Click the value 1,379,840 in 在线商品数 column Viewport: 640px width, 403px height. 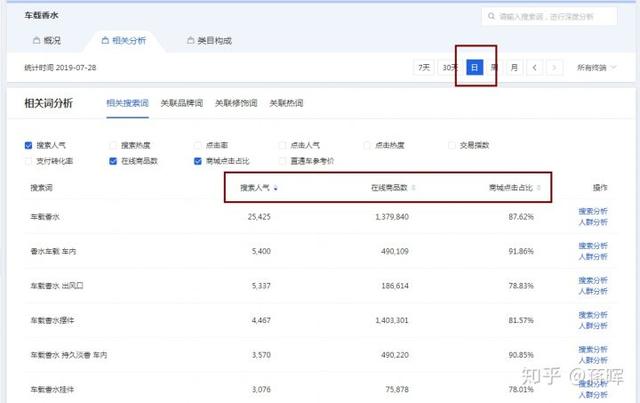click(x=392, y=217)
